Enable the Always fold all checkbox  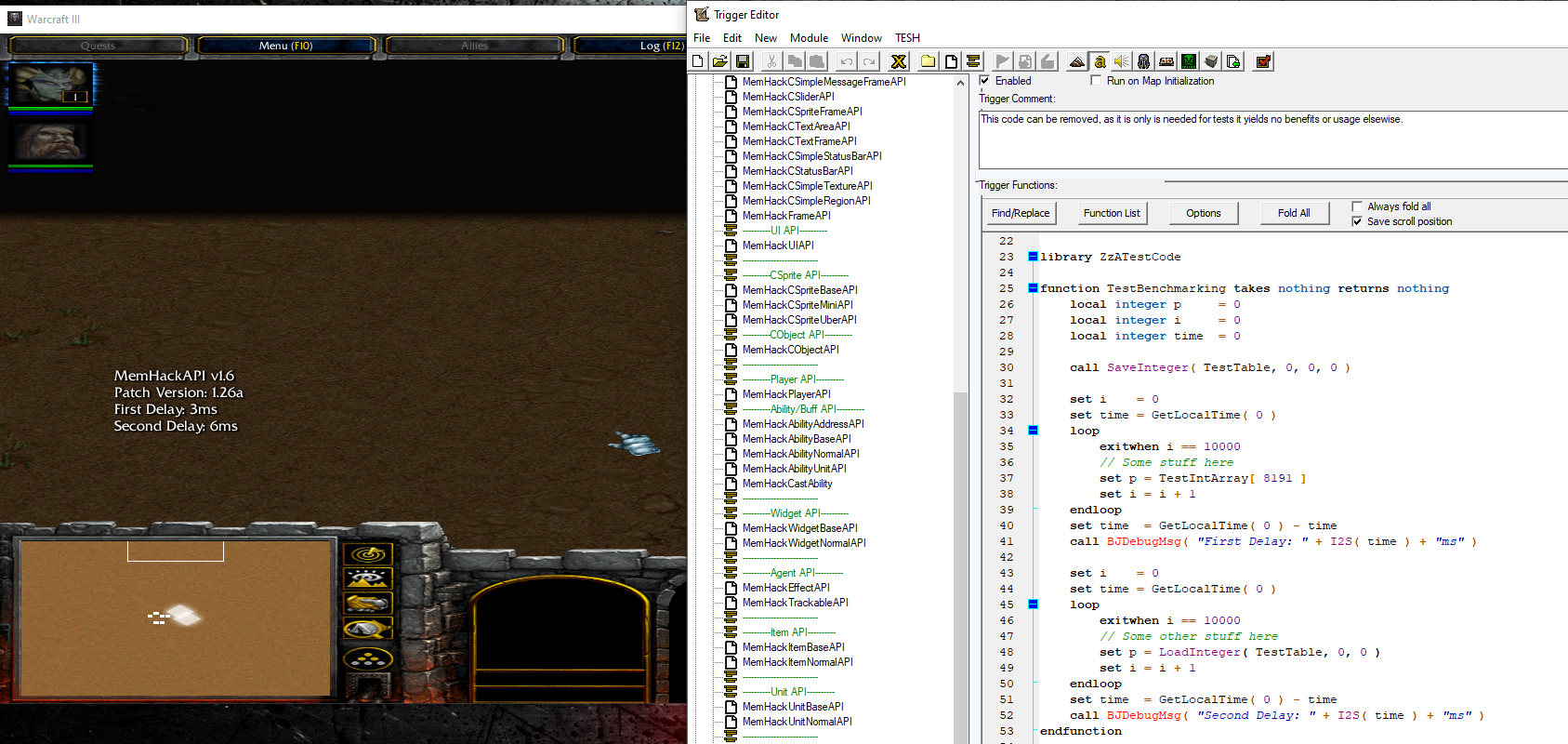click(x=1357, y=206)
